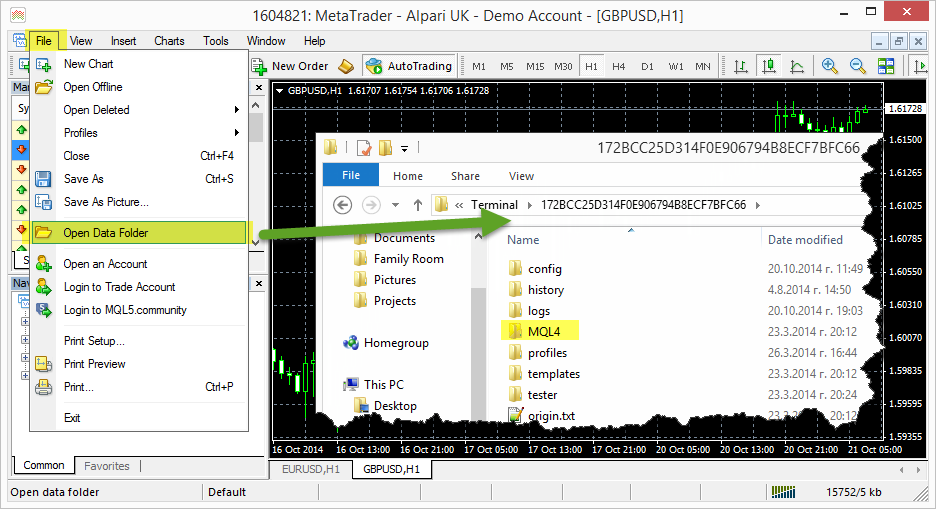Expand the Profiles submenu

tap(138, 133)
